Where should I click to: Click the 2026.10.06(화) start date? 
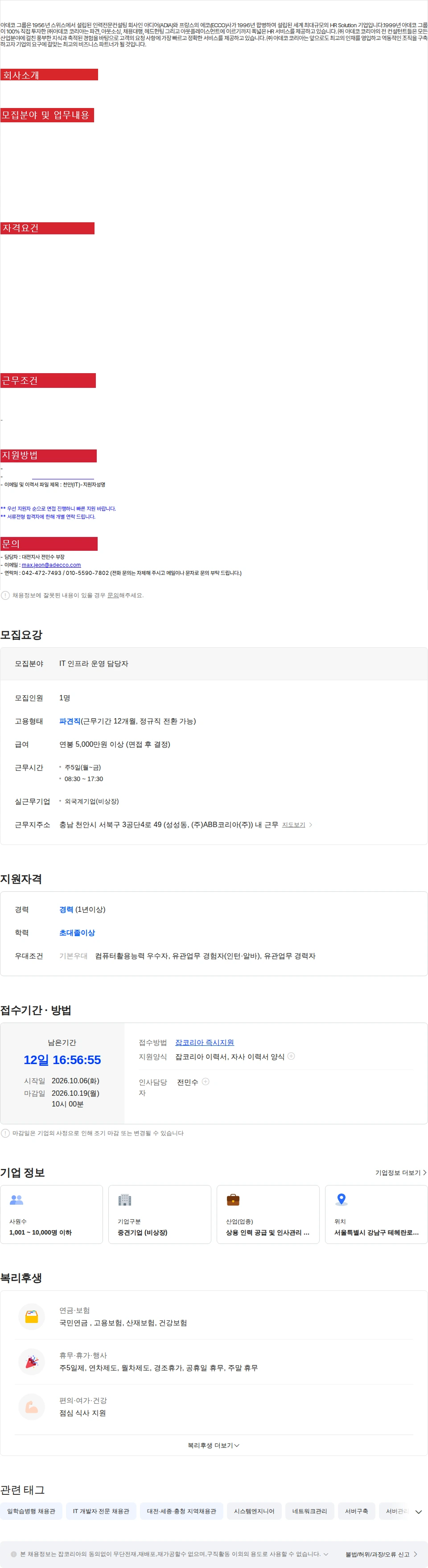(x=75, y=1081)
